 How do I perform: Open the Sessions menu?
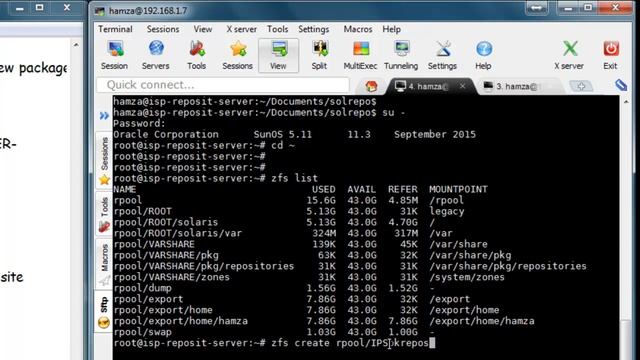tap(163, 29)
